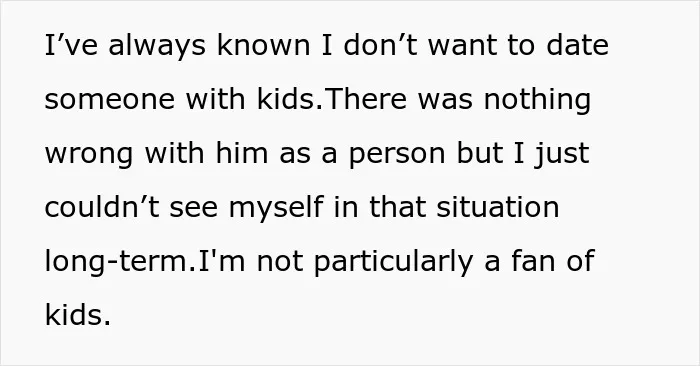
Task: Click the word "situation"
Action: pos(497,206)
